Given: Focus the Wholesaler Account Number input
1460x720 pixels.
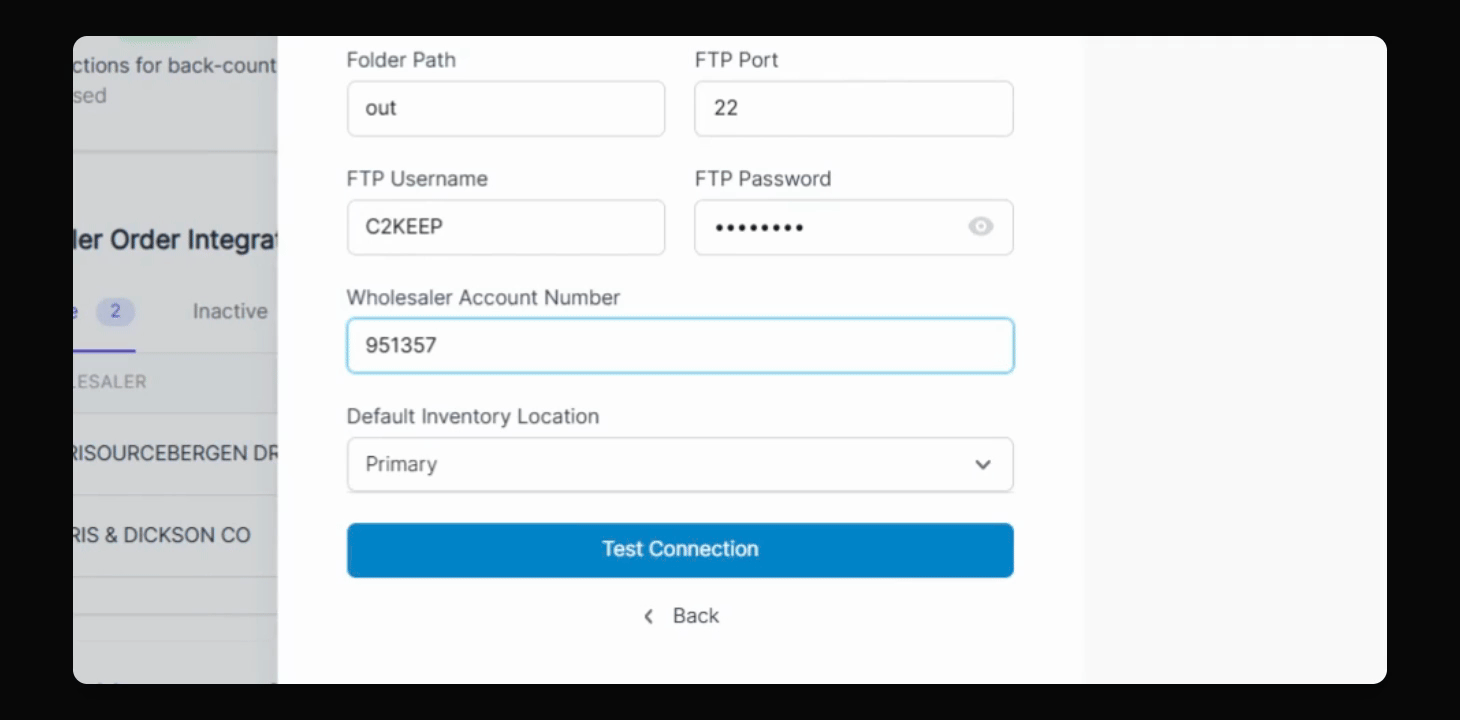Looking at the screenshot, I should pos(680,346).
